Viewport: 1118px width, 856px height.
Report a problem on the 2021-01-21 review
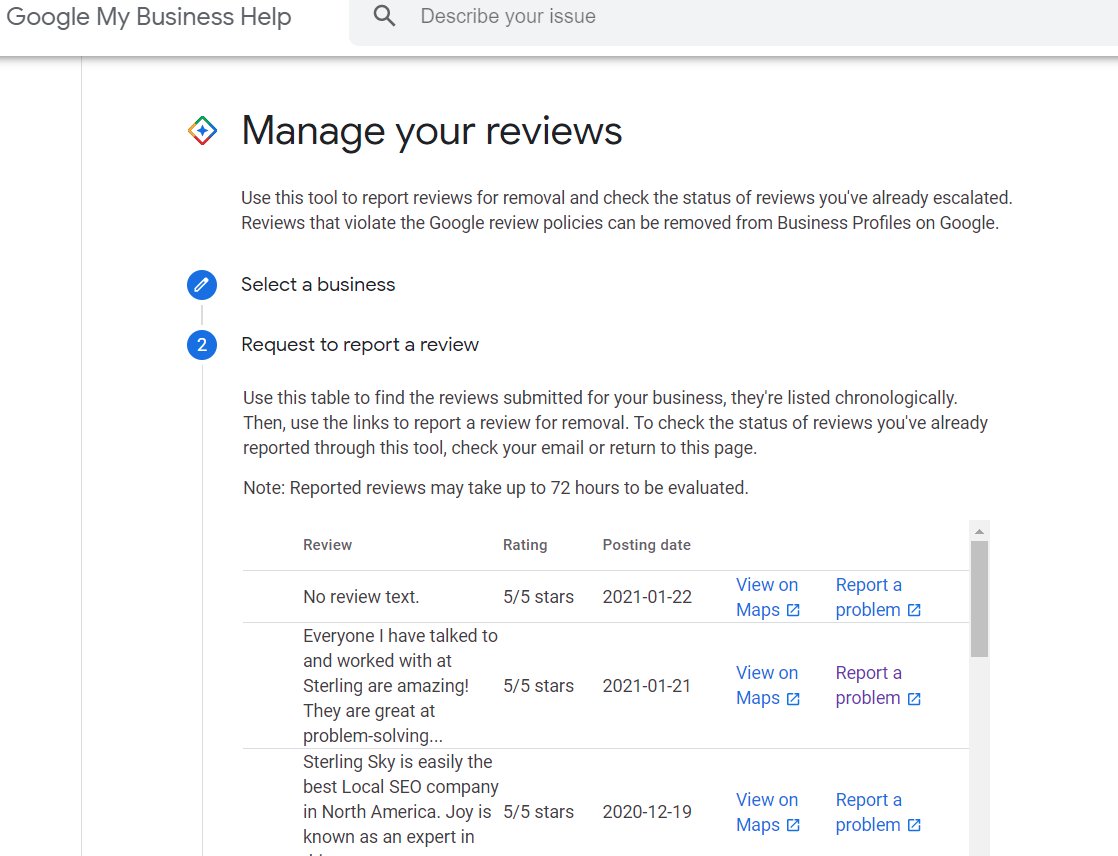(868, 685)
